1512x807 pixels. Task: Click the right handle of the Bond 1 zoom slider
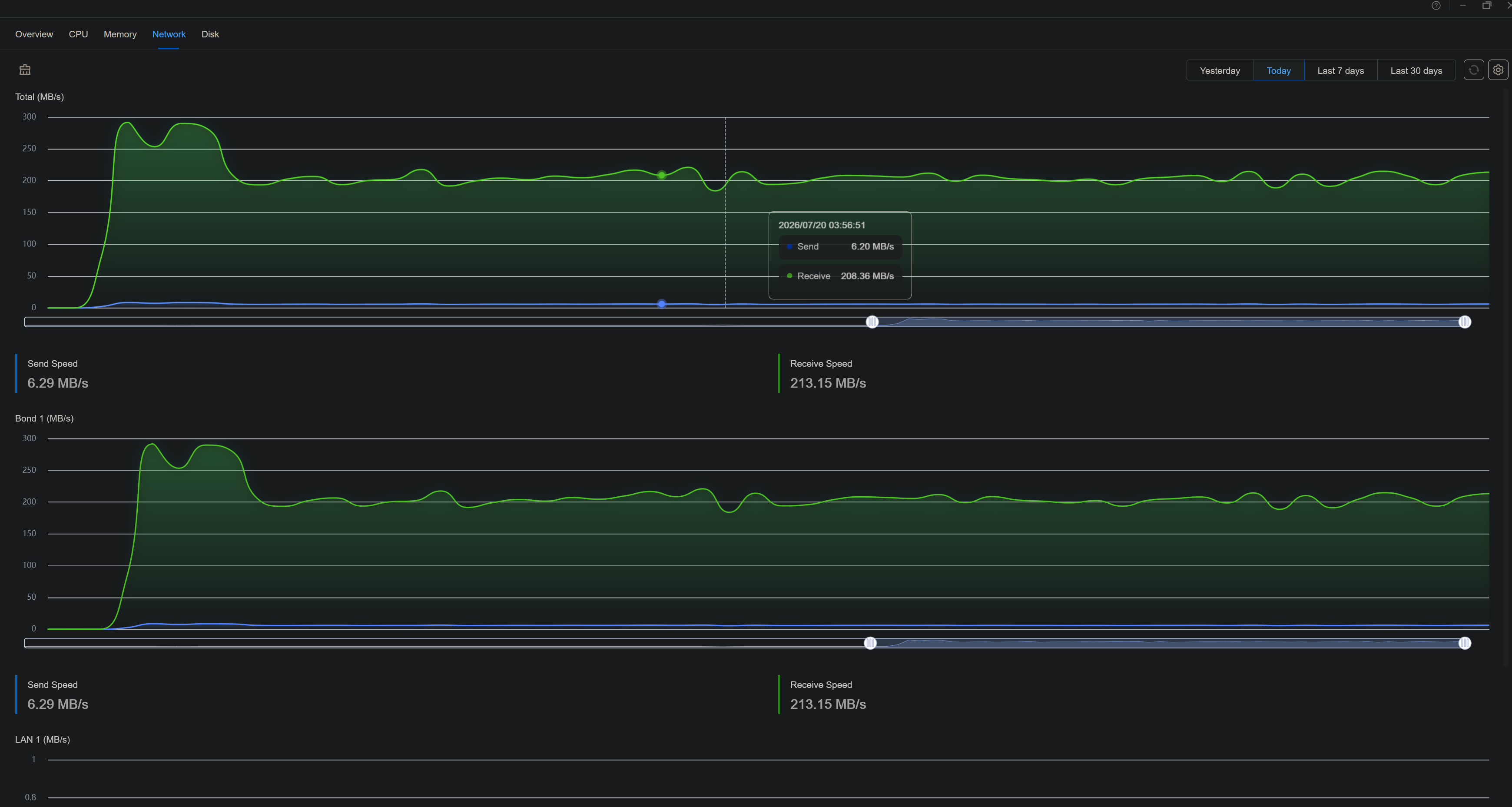(x=1465, y=643)
